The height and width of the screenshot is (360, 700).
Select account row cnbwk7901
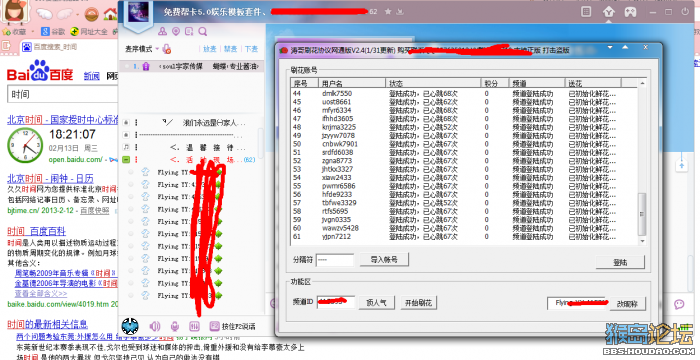click(464, 144)
